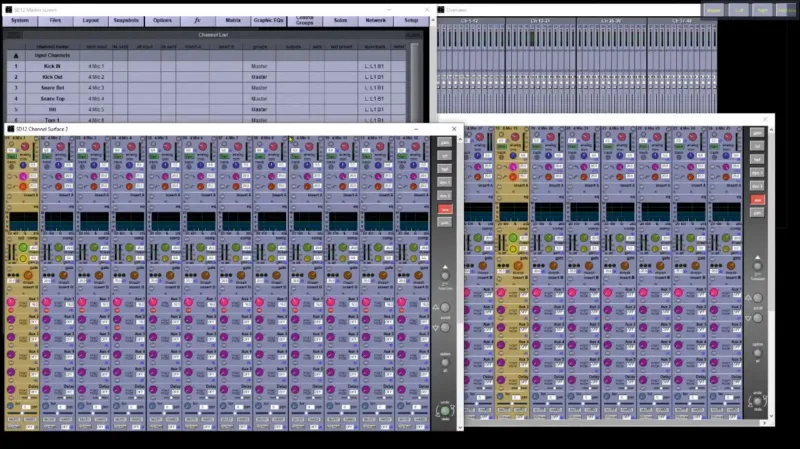The width and height of the screenshot is (800, 449).
Task: Click channel 2 blue trim knob
Action: (59, 165)
